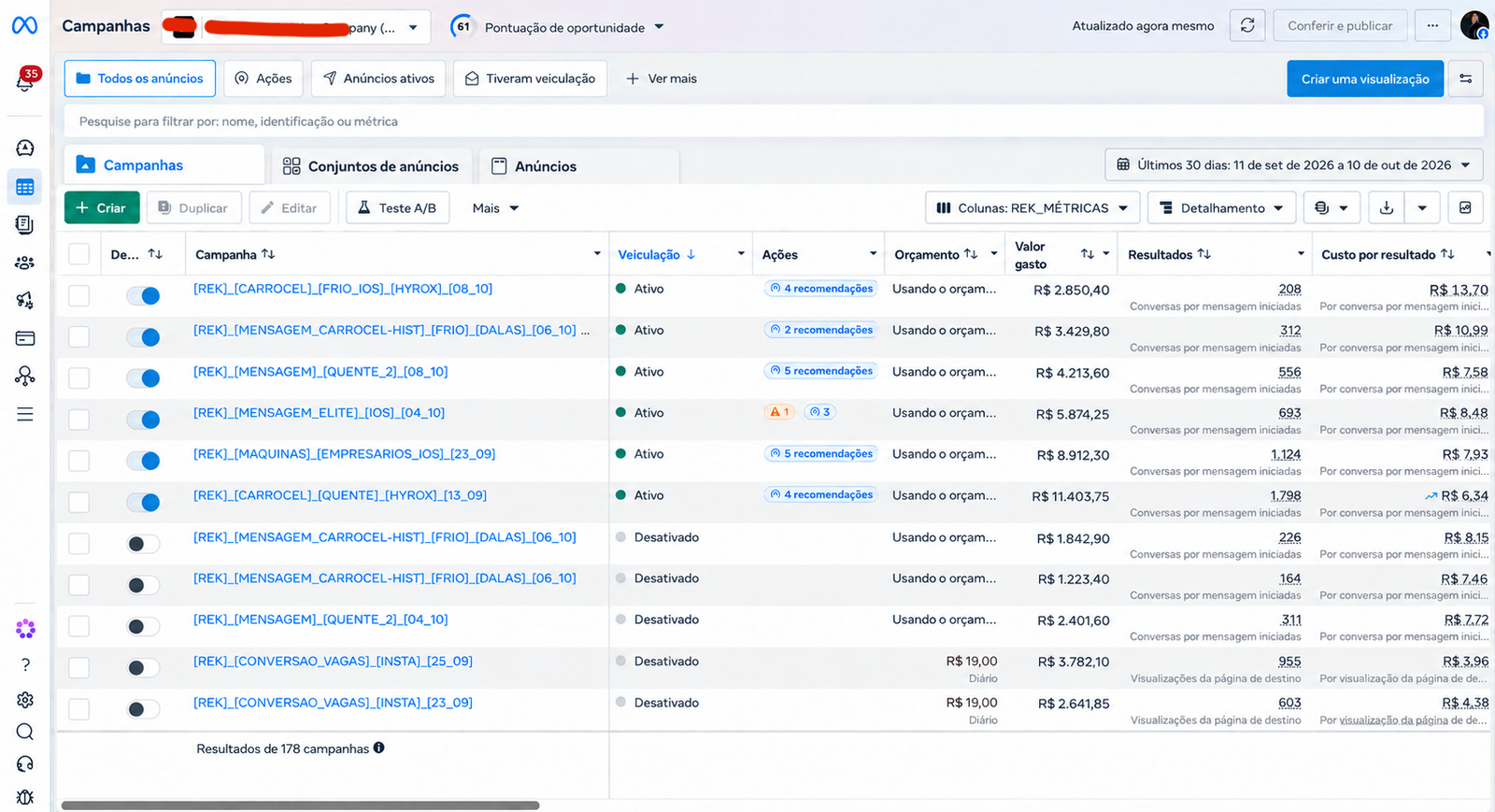Select the Anúncios ativos view
1495x812 pixels.
coord(378,78)
